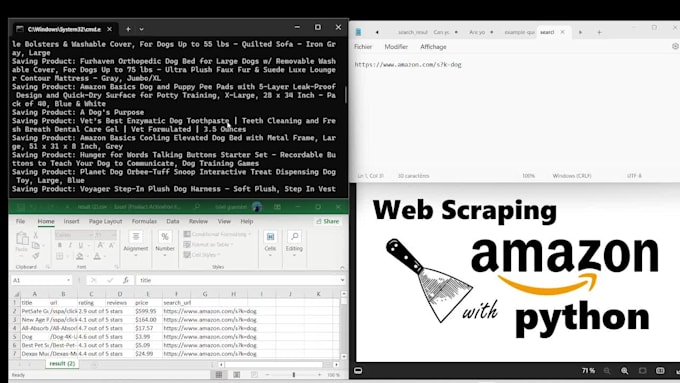The width and height of the screenshot is (680, 383).
Task: Open Conditional Formatting dropdown
Action: 217,234
